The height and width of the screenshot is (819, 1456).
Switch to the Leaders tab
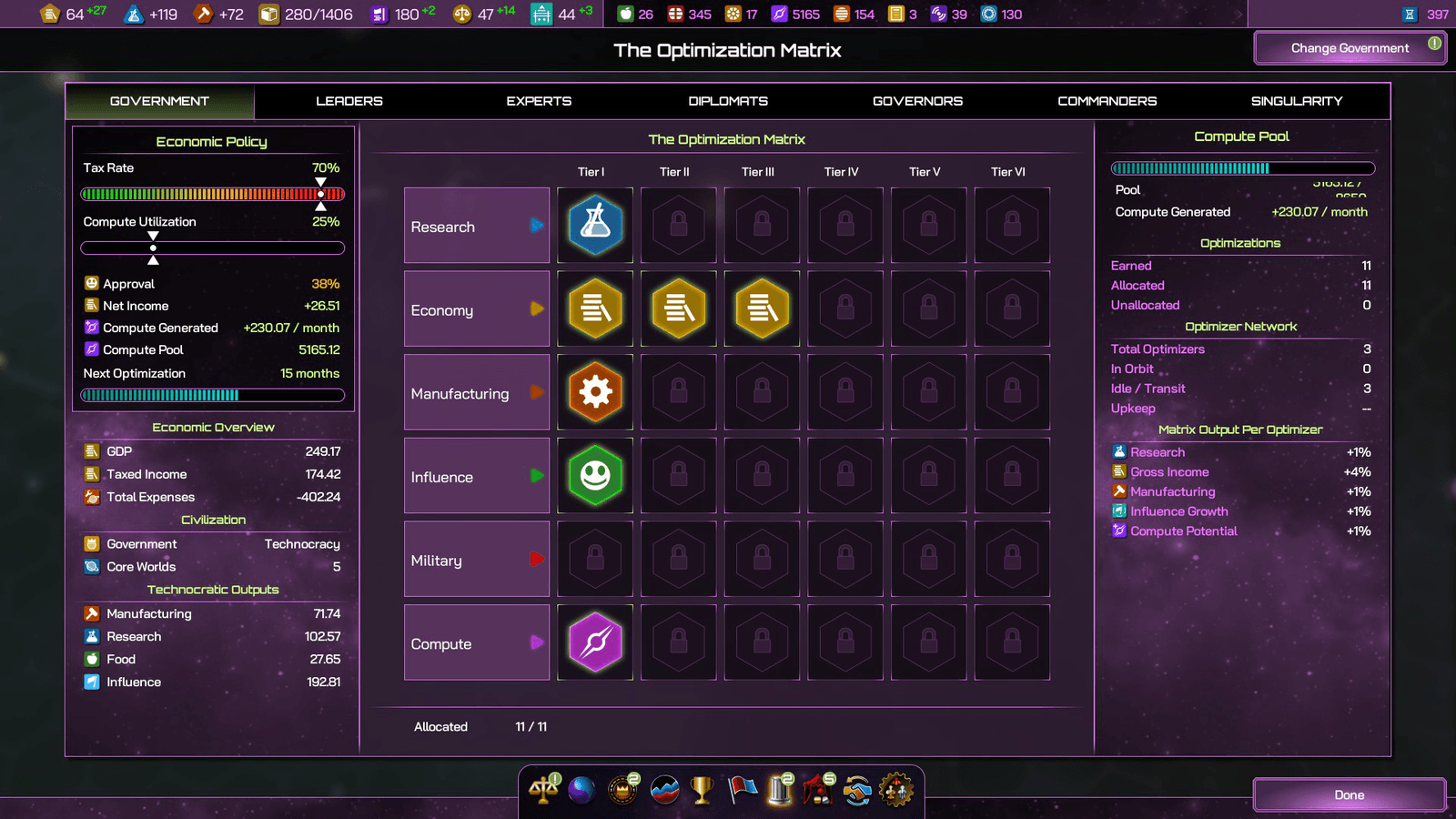(x=349, y=101)
